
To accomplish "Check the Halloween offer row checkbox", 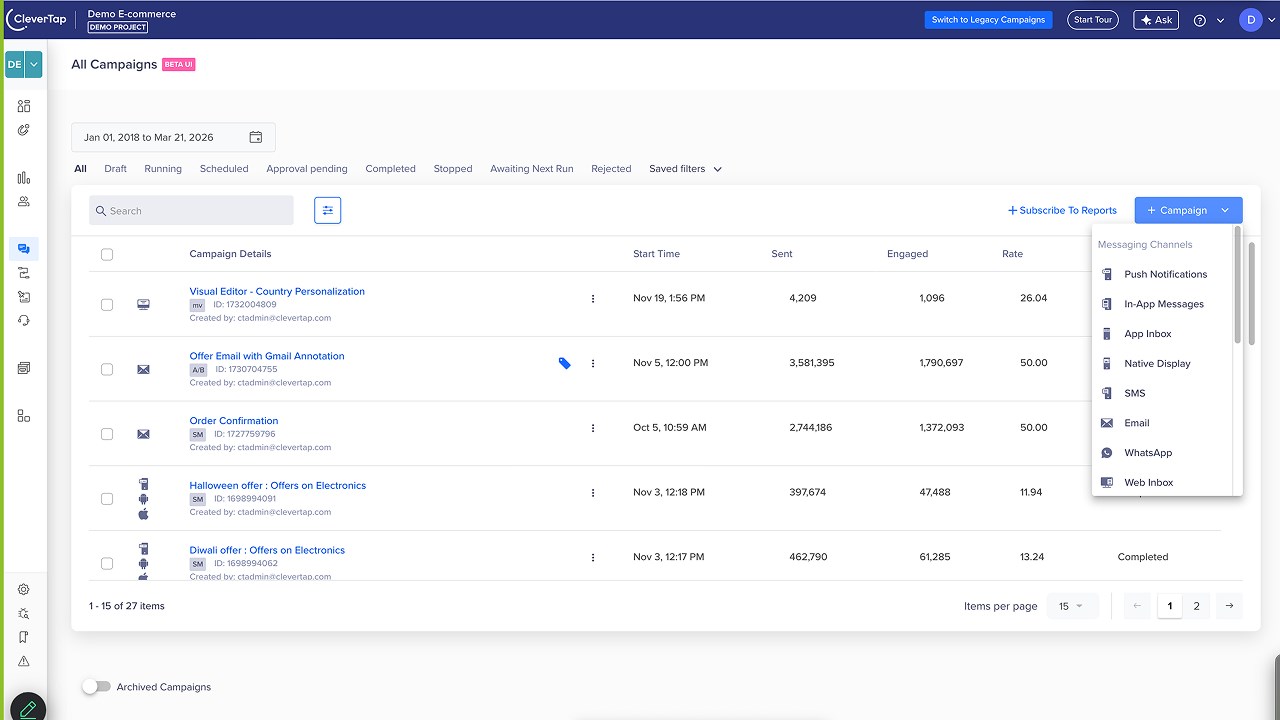I will point(107,499).
